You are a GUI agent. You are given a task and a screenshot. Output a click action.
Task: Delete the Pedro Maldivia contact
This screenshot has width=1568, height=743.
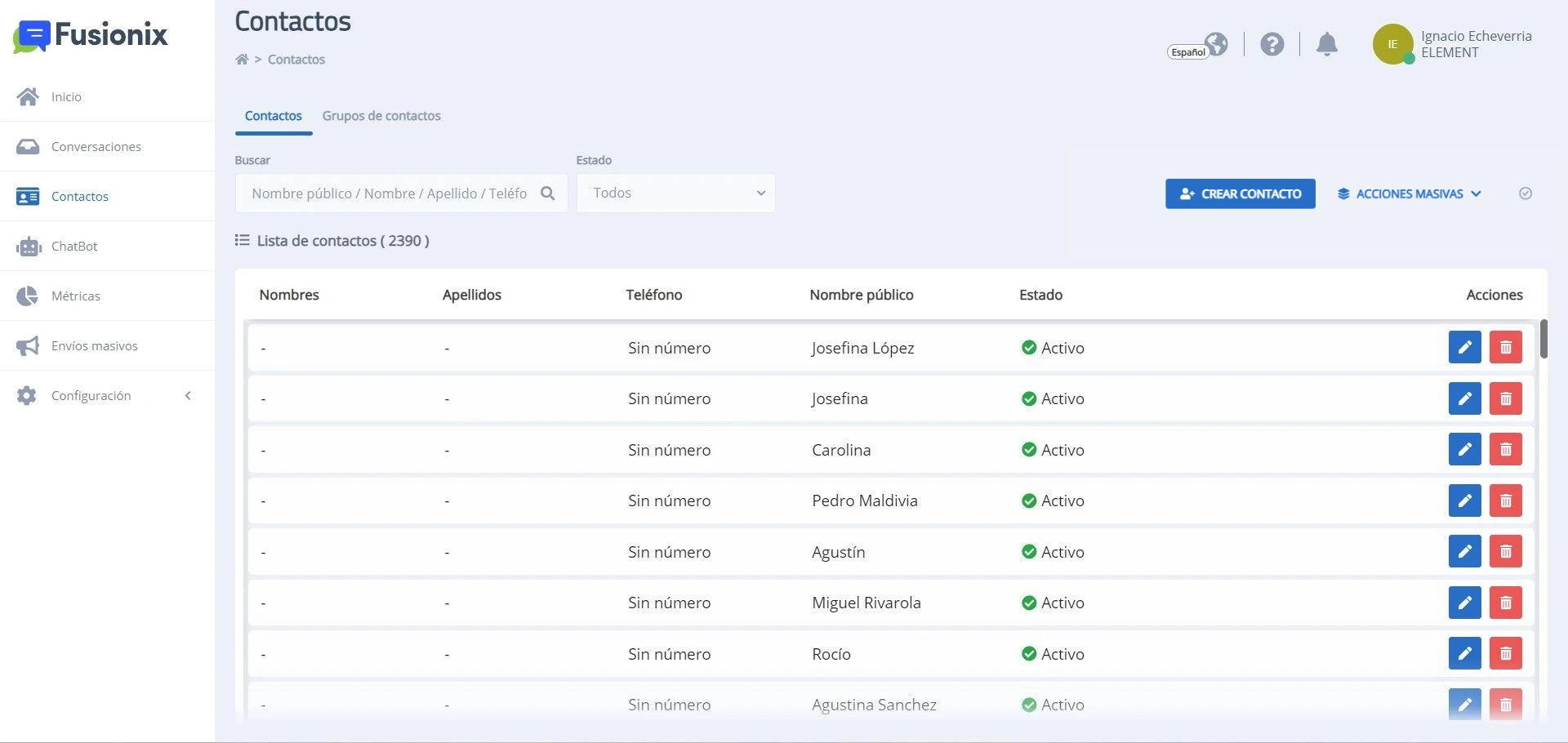1505,501
